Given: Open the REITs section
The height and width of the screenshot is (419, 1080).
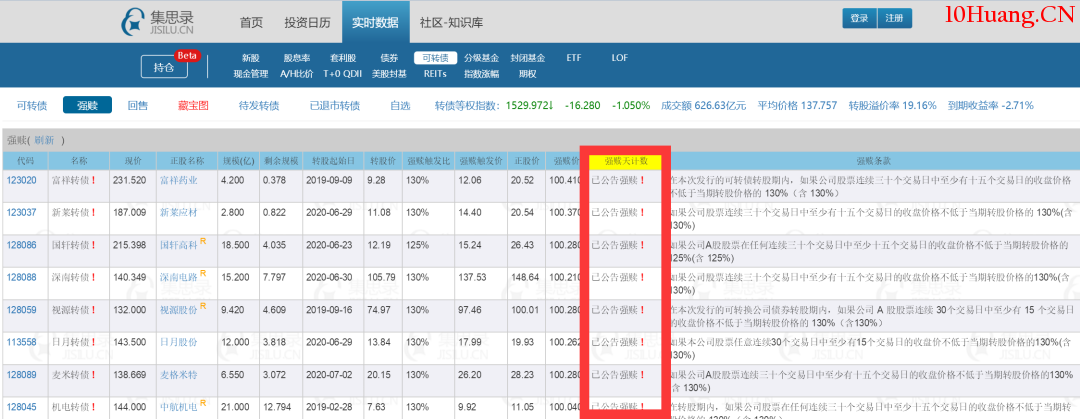Looking at the screenshot, I should point(435,74).
